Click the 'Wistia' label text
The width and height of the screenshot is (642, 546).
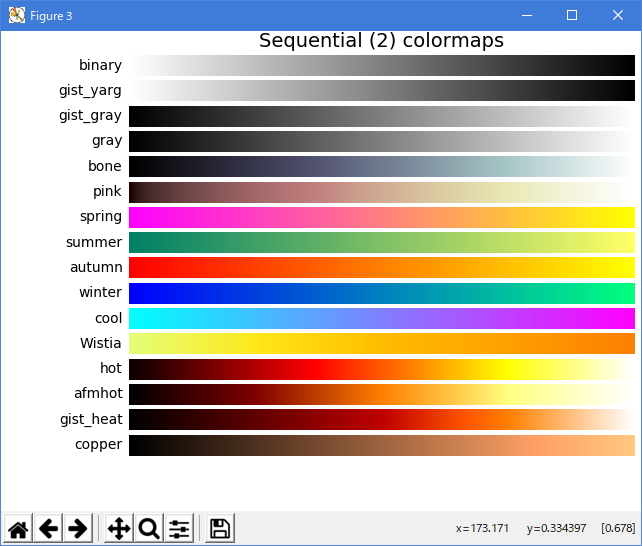[x=101, y=343]
